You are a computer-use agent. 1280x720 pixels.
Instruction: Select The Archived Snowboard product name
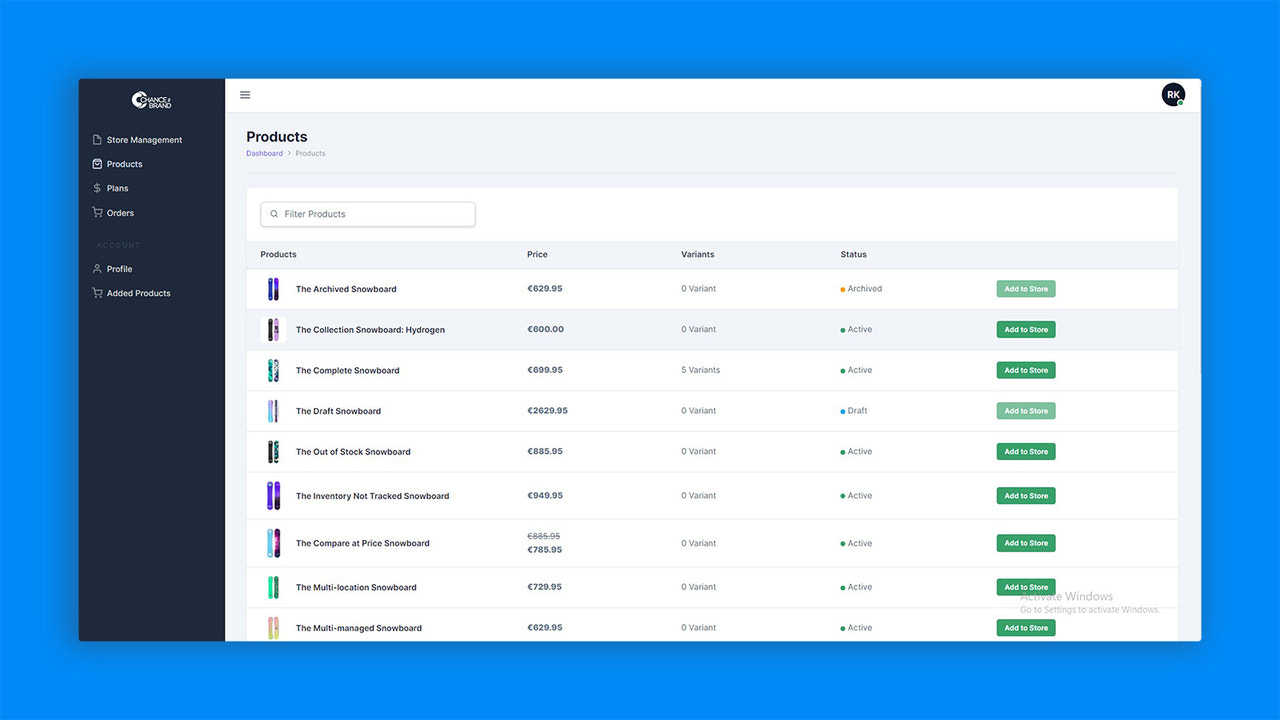point(346,289)
